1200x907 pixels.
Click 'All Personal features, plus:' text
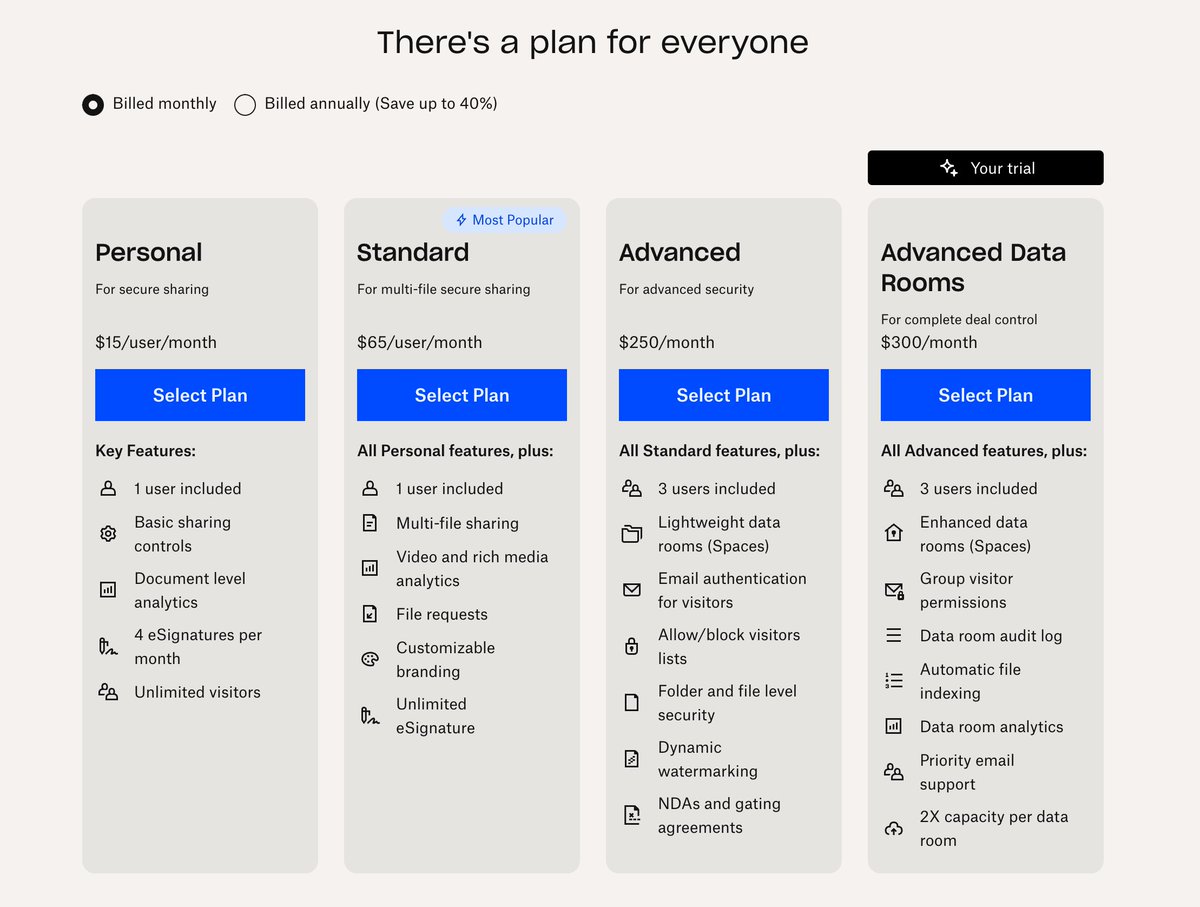[455, 451]
